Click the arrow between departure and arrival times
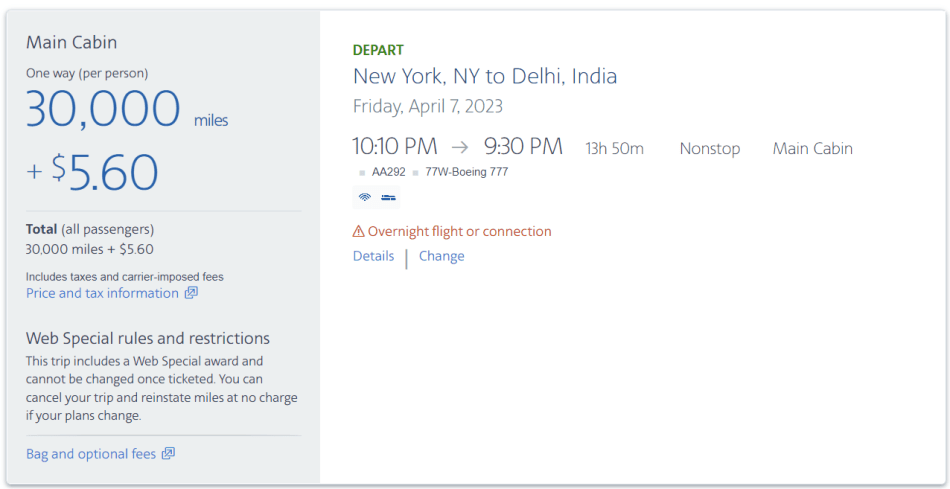950x489 pixels. point(460,148)
